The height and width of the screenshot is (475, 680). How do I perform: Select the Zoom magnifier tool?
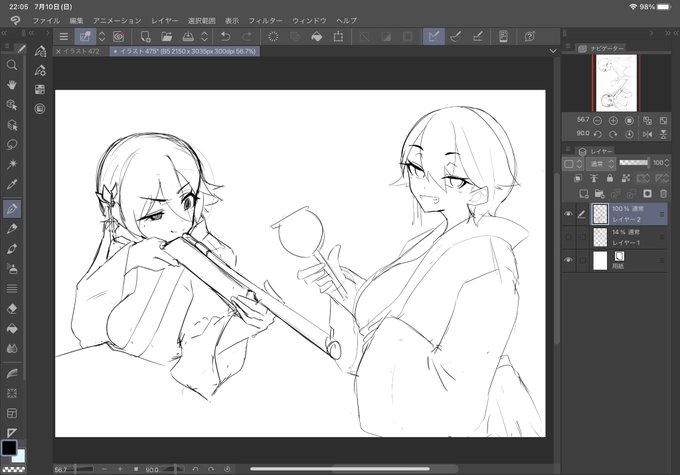click(x=12, y=65)
